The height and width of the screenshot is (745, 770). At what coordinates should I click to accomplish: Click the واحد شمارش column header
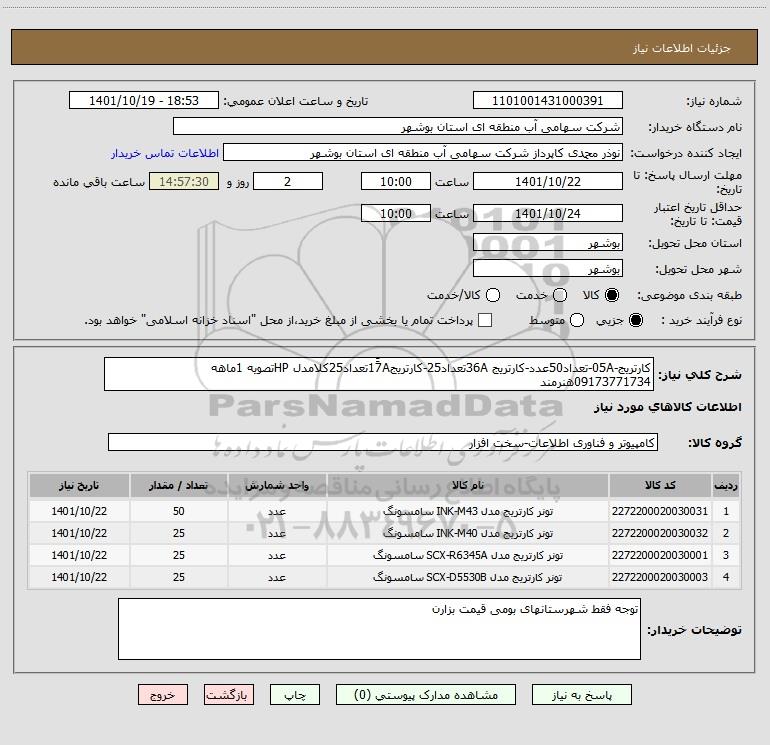pyautogui.click(x=277, y=486)
